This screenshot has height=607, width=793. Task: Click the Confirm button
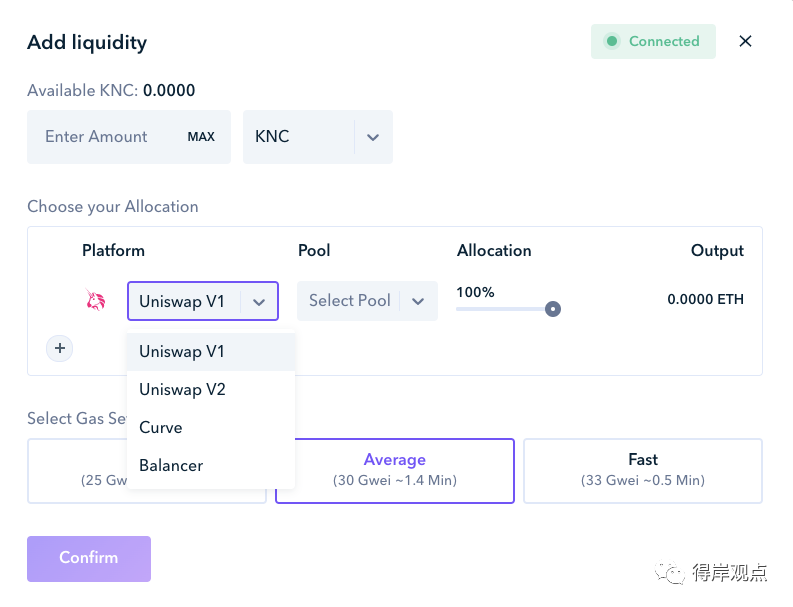point(89,559)
